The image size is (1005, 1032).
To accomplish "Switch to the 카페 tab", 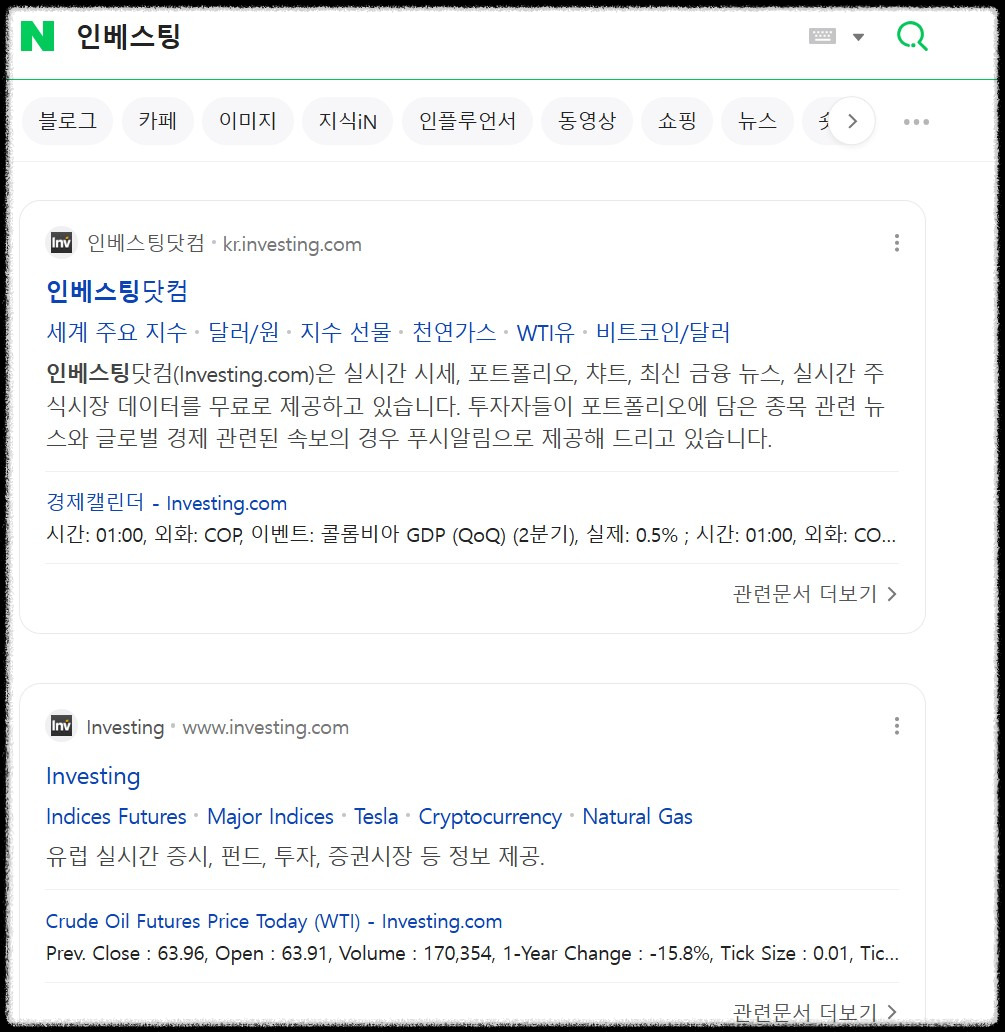I will (158, 121).
